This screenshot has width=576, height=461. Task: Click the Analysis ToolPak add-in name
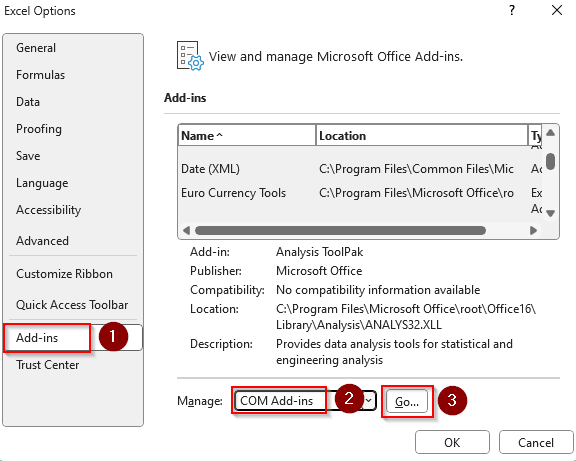coord(320,252)
